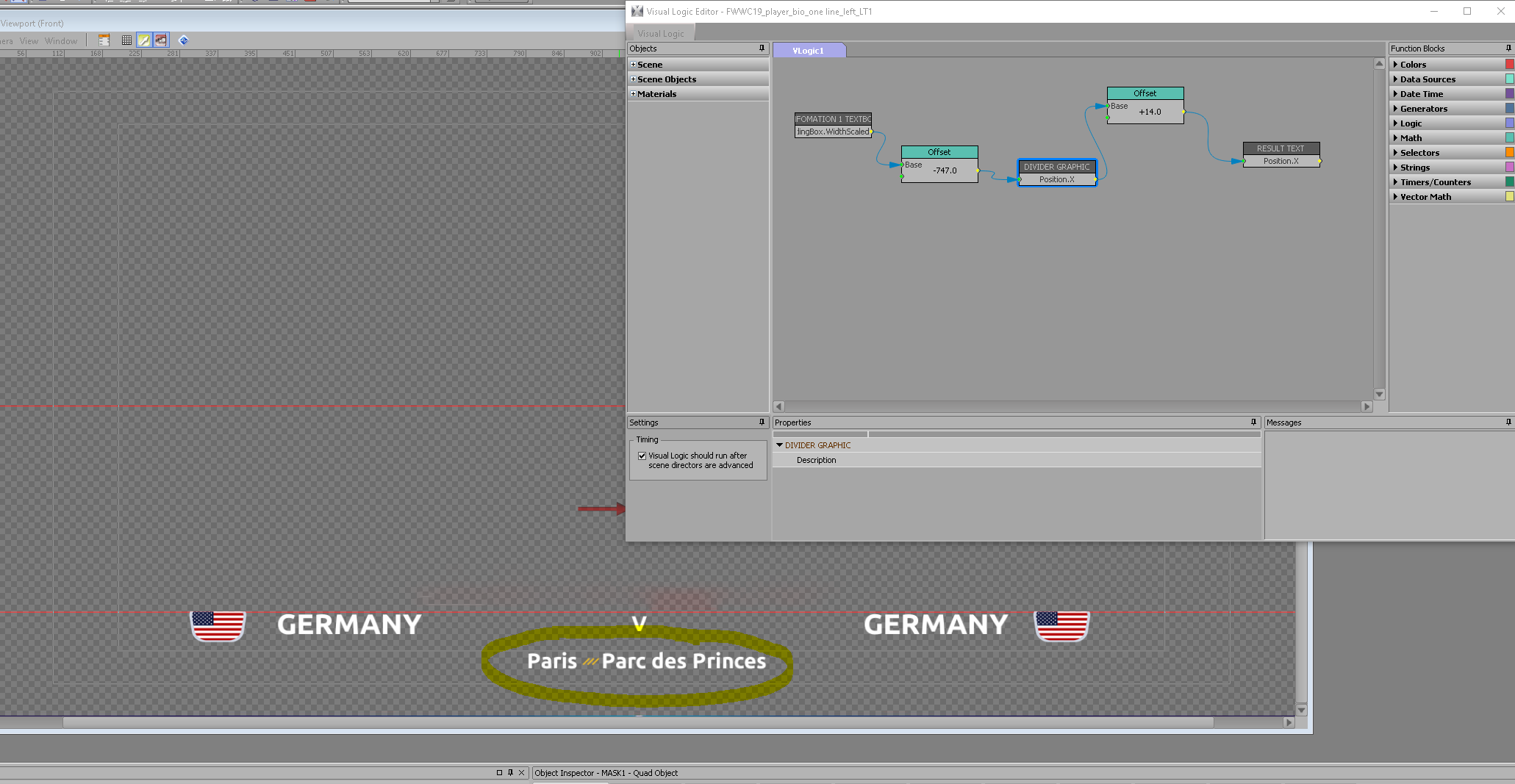This screenshot has height=784, width=1515.
Task: Click the viewport layout list icon
Action: click(x=104, y=40)
